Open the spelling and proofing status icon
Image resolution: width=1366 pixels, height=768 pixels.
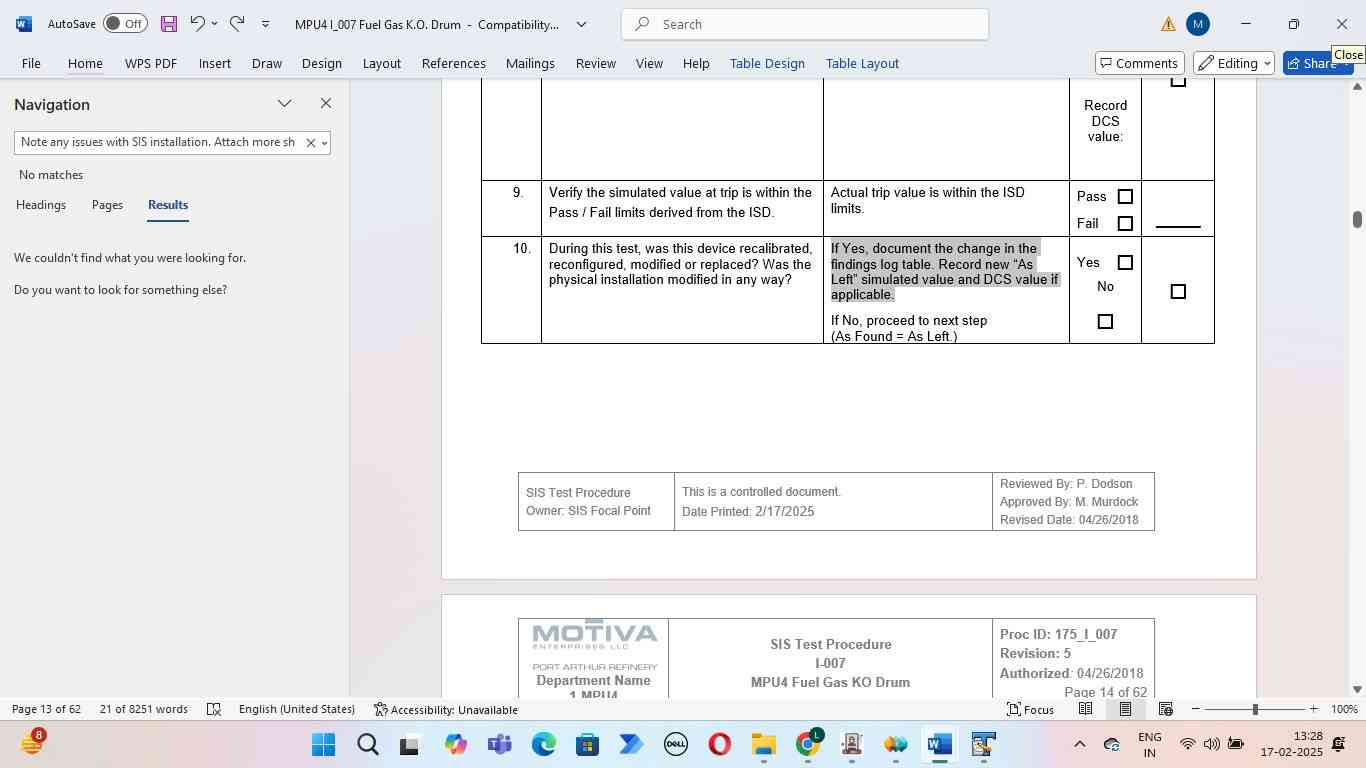coord(213,709)
